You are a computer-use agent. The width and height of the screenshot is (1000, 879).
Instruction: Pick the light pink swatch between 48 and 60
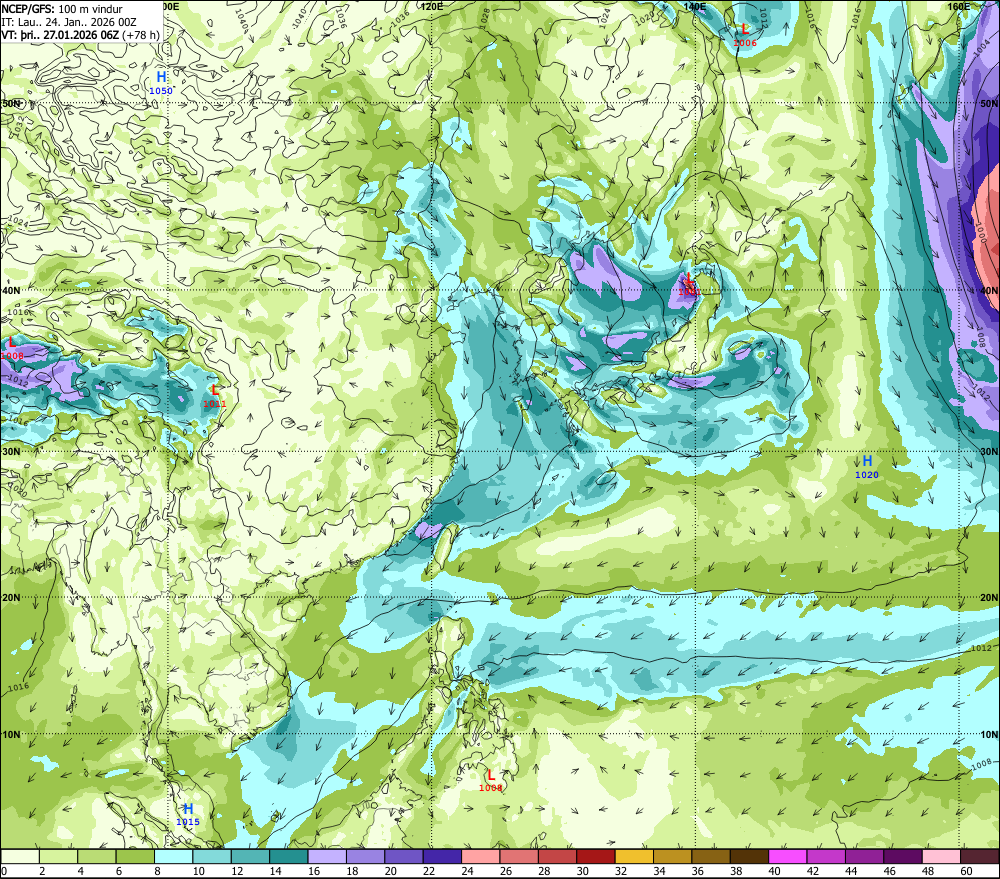tap(941, 856)
